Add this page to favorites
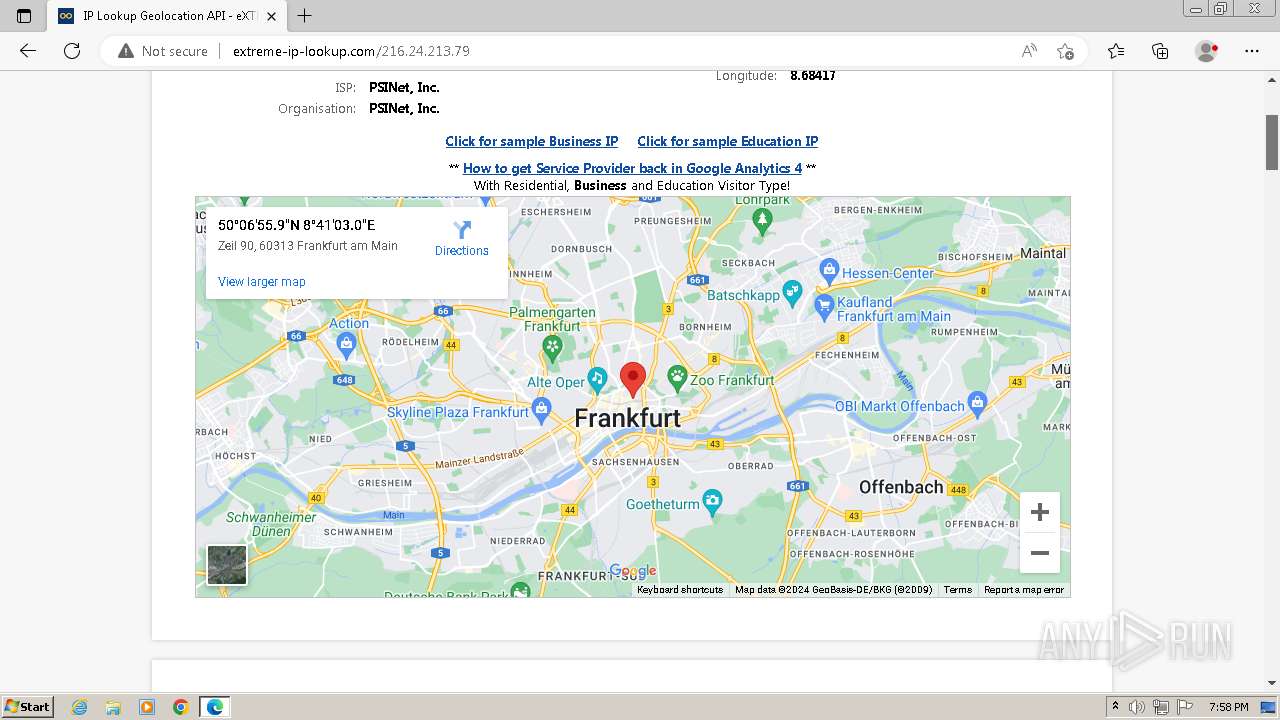 pyautogui.click(x=1065, y=51)
